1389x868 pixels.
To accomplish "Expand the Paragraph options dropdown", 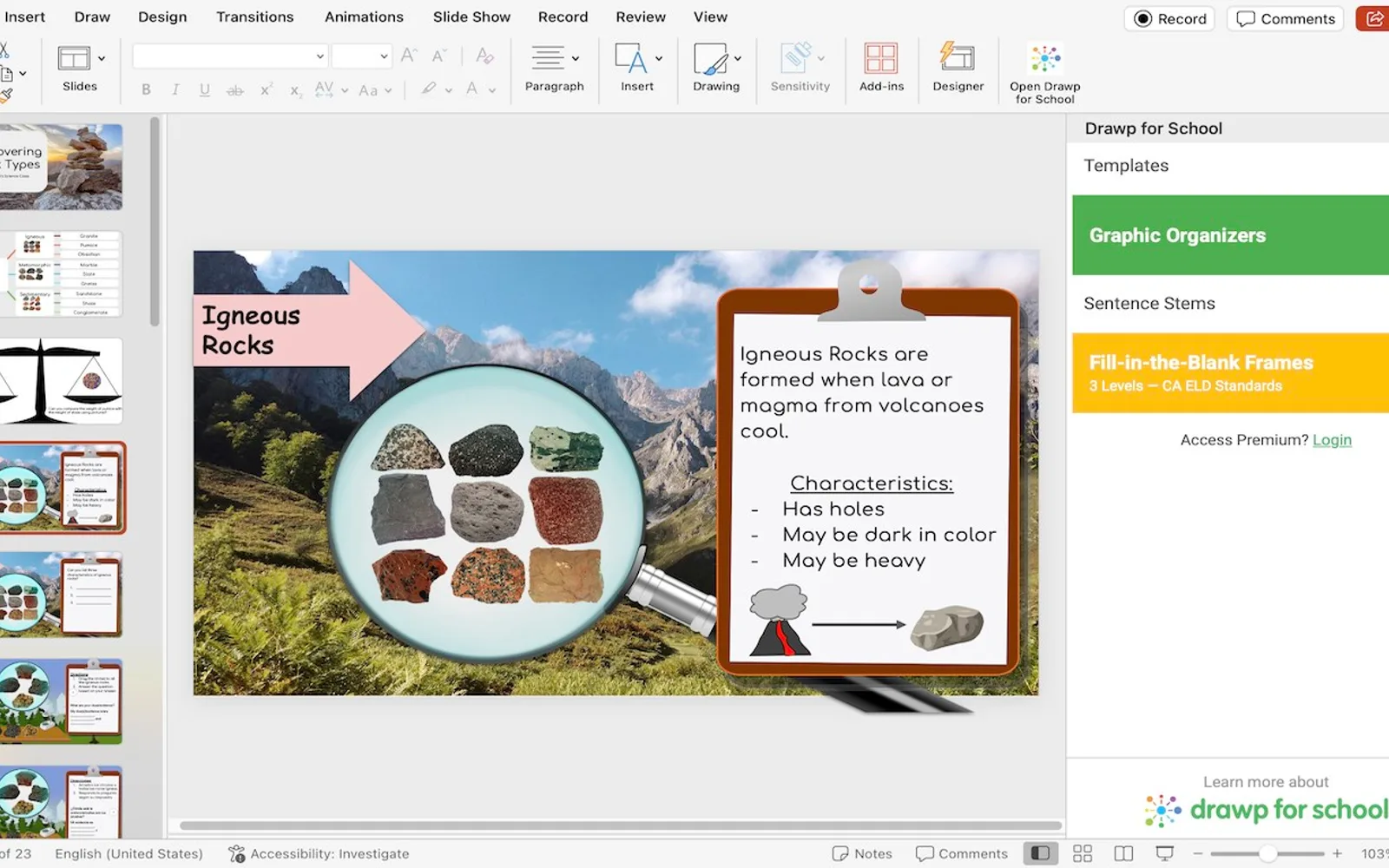I will pyautogui.click(x=576, y=59).
